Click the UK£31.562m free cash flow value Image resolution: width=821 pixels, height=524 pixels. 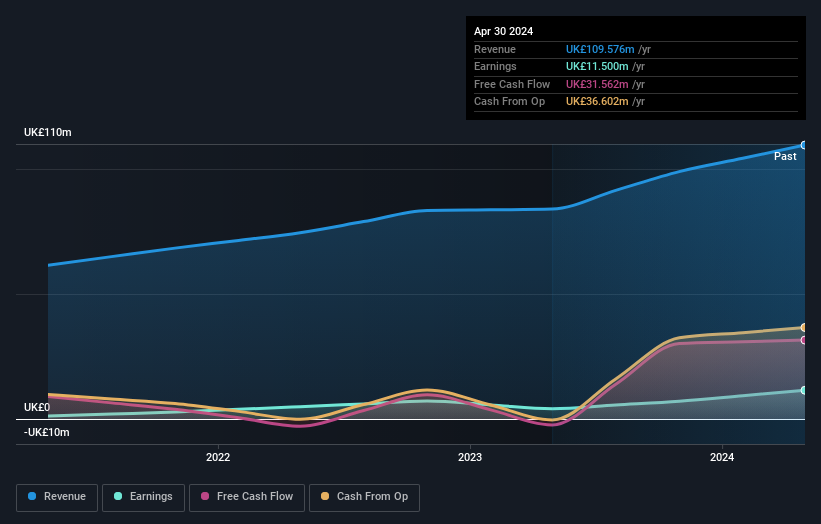[597, 84]
